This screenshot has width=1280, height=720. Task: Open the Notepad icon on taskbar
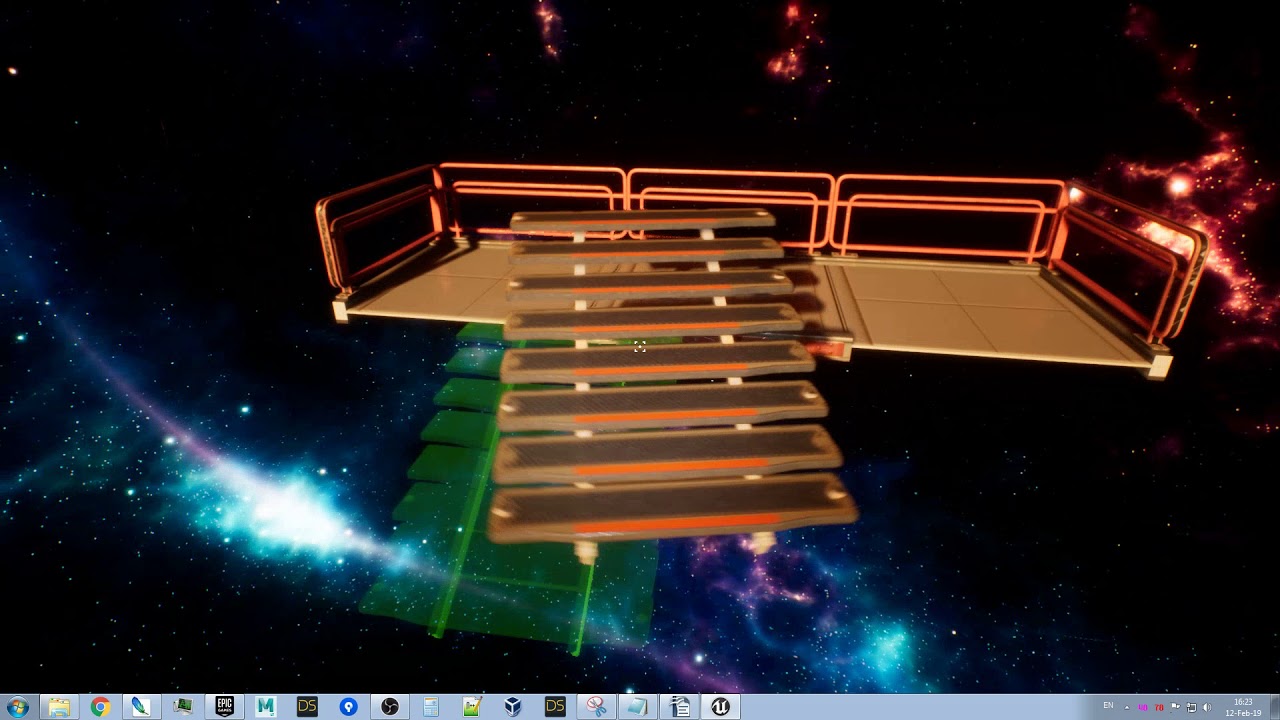tap(637, 707)
